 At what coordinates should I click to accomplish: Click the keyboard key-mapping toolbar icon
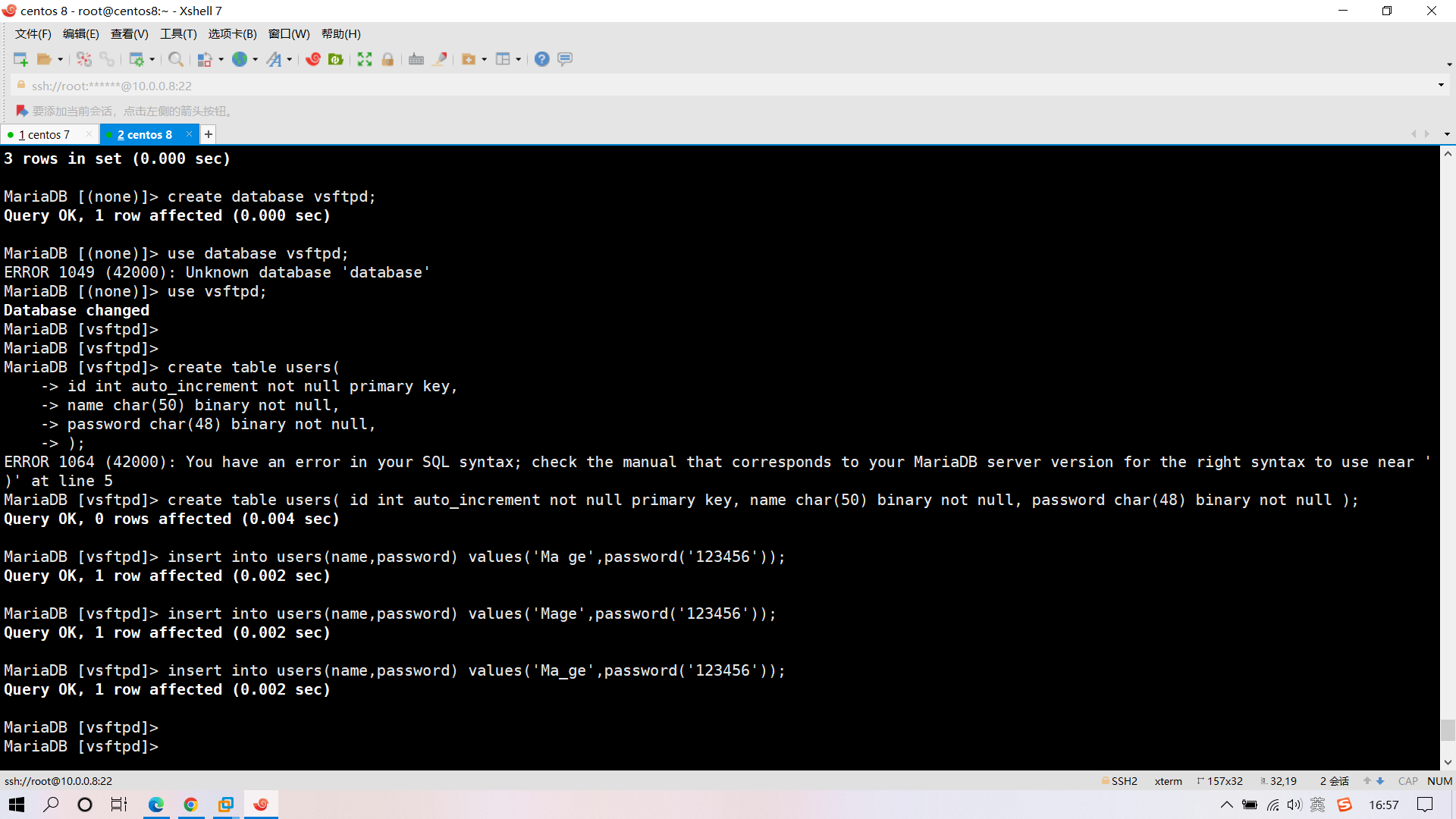point(416,59)
